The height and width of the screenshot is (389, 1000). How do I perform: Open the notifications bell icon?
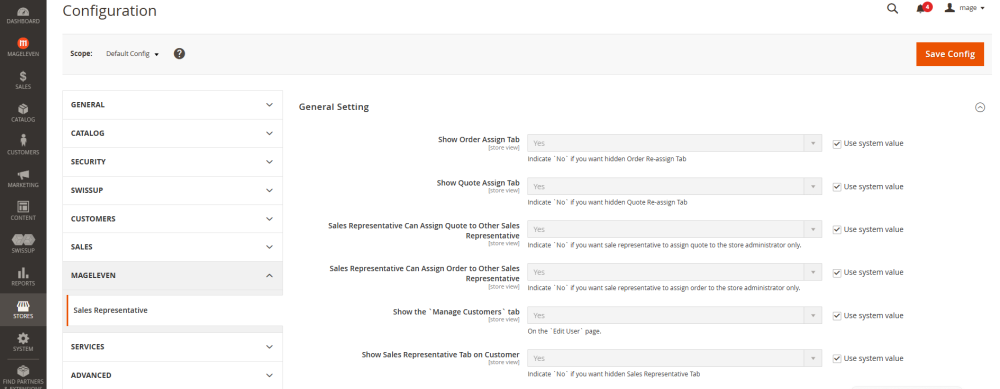[x=921, y=8]
